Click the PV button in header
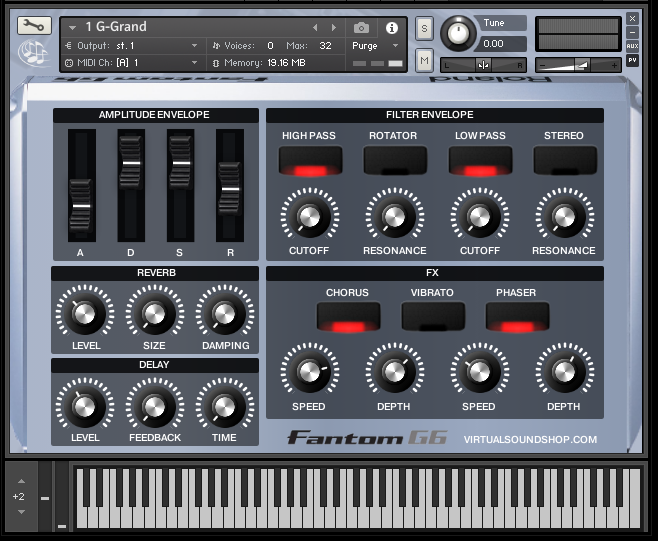 point(632,60)
